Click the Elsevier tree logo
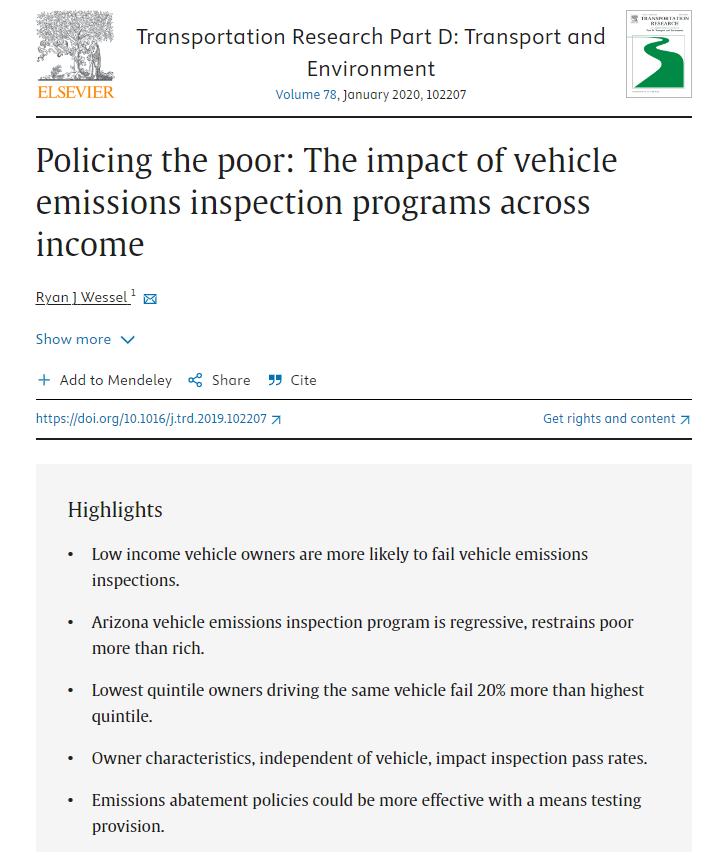The image size is (718, 852). [75, 46]
